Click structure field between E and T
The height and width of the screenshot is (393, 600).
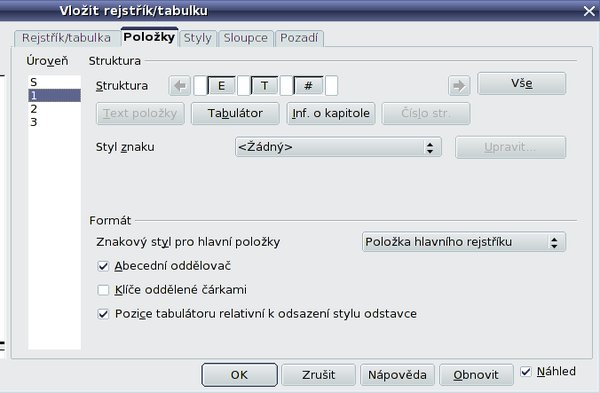[243, 86]
